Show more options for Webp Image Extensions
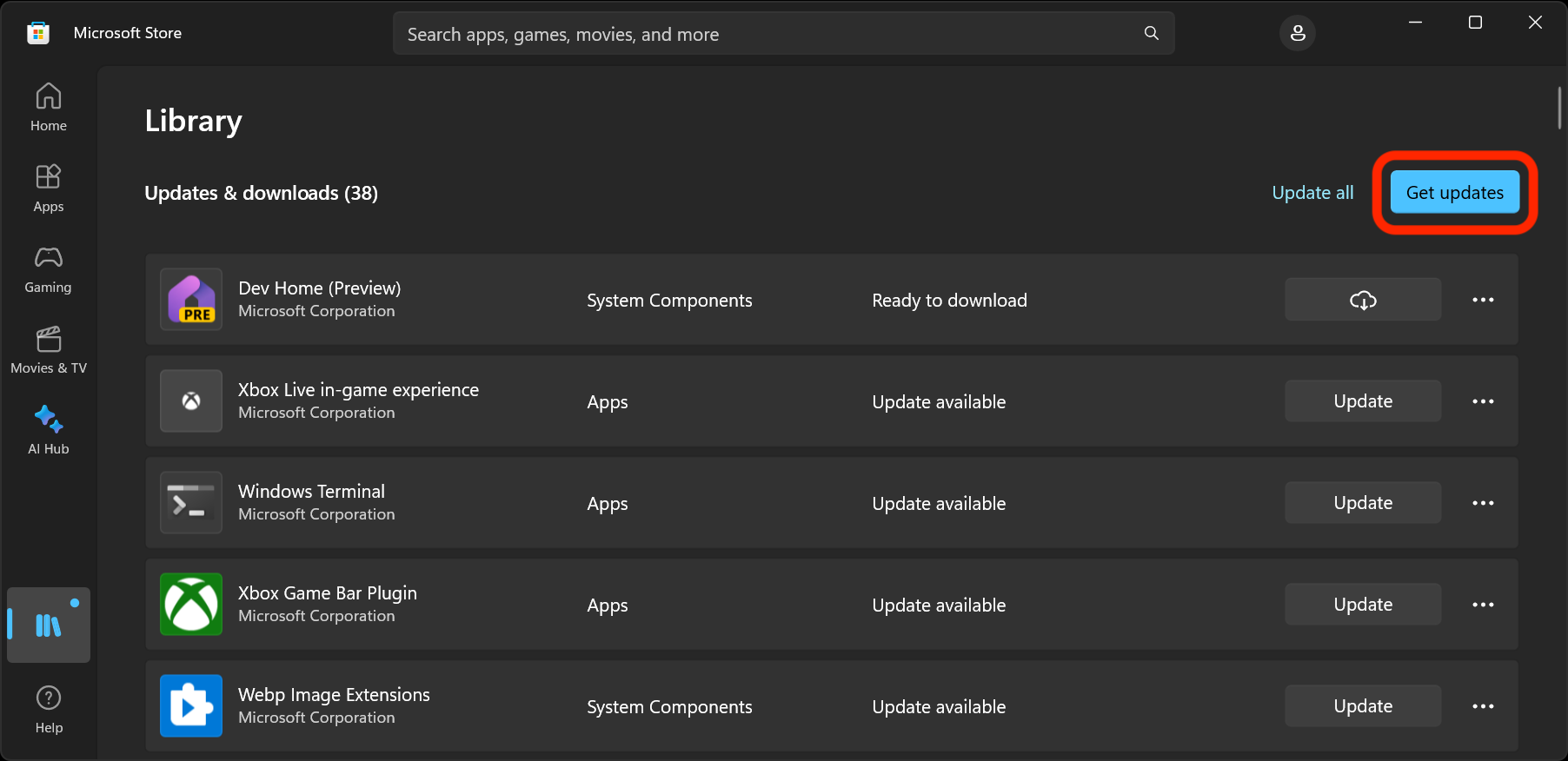This screenshot has height=761, width=1568. coord(1483,706)
